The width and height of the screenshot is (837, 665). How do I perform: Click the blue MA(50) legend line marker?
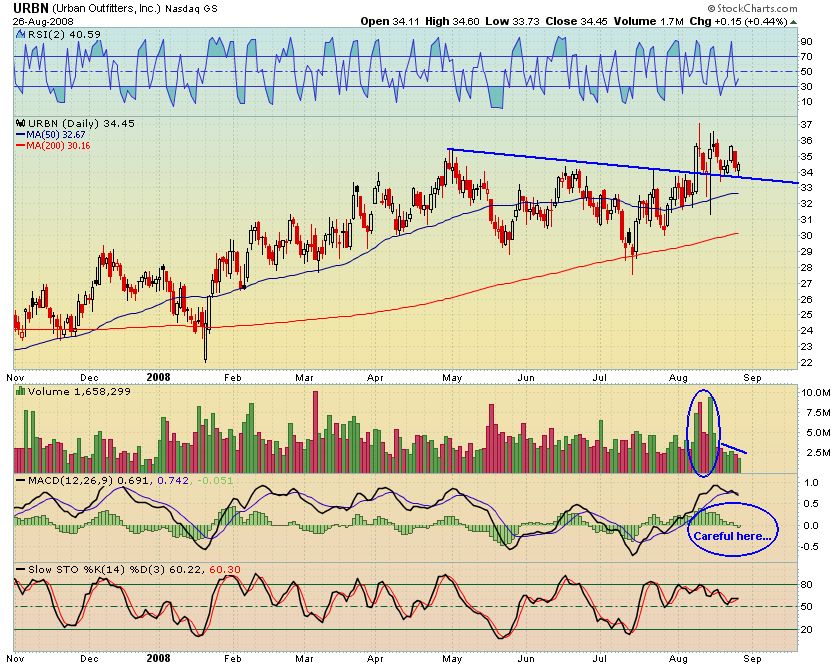(21, 135)
